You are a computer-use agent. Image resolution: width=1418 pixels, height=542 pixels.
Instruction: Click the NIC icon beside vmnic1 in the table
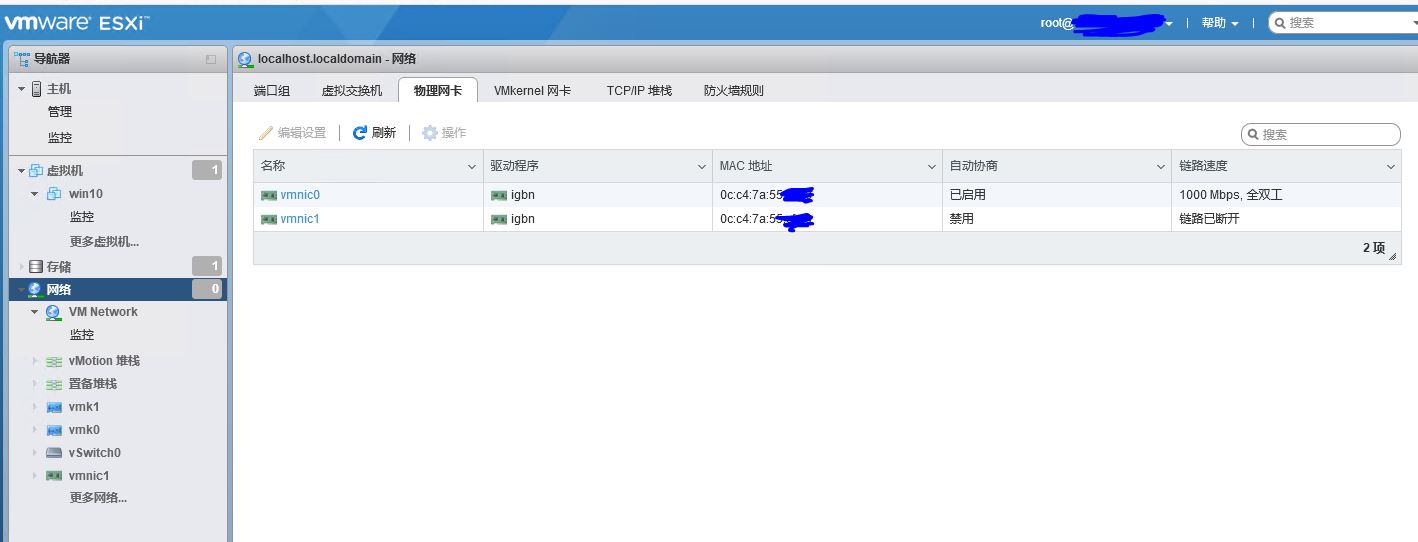click(x=269, y=219)
